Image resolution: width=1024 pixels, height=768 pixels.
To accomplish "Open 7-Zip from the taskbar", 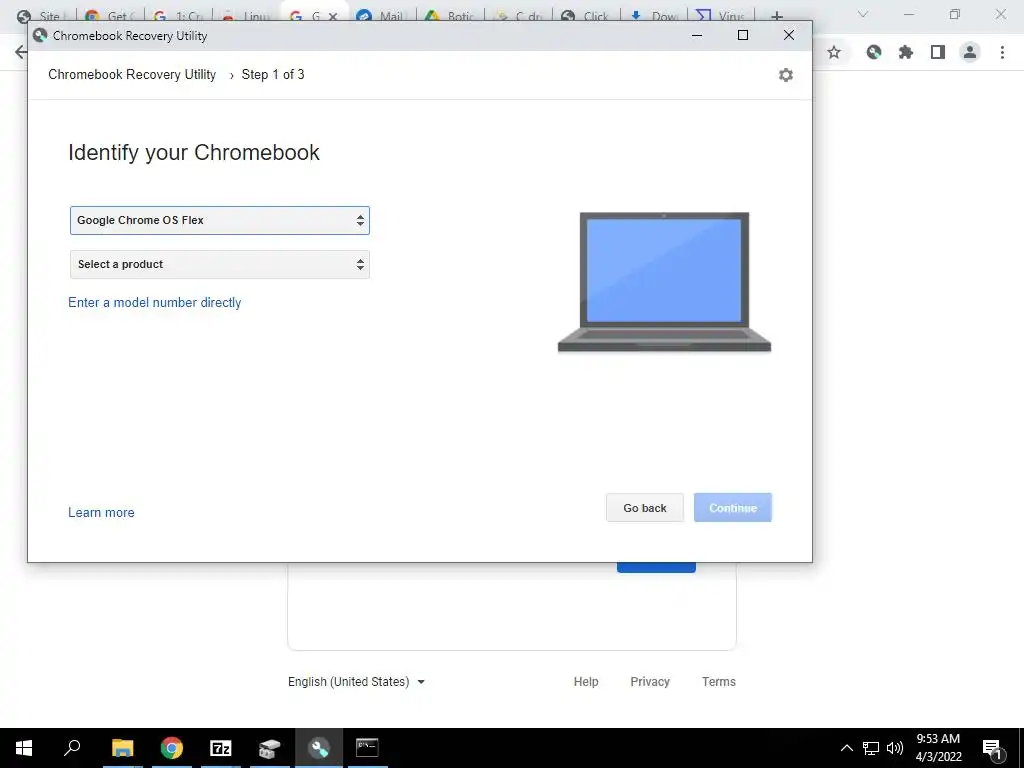I will point(221,748).
